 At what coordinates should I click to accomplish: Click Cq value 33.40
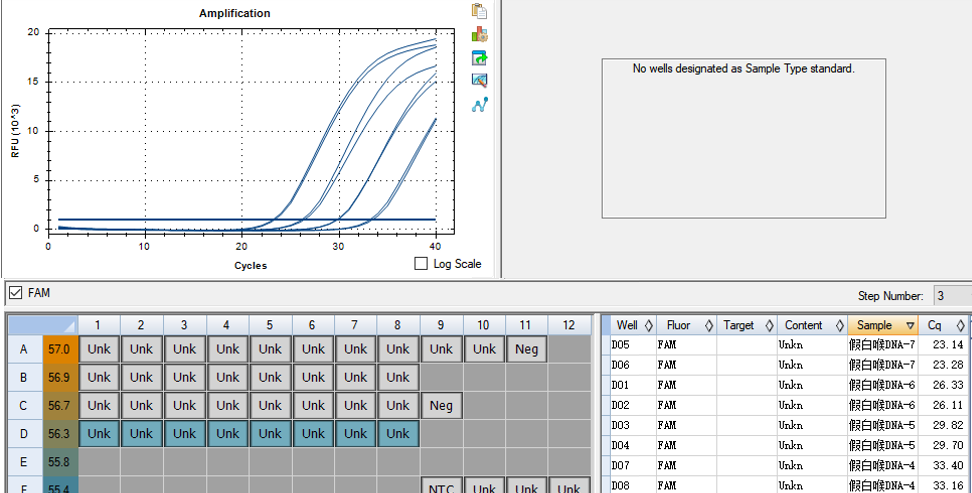(x=948, y=465)
